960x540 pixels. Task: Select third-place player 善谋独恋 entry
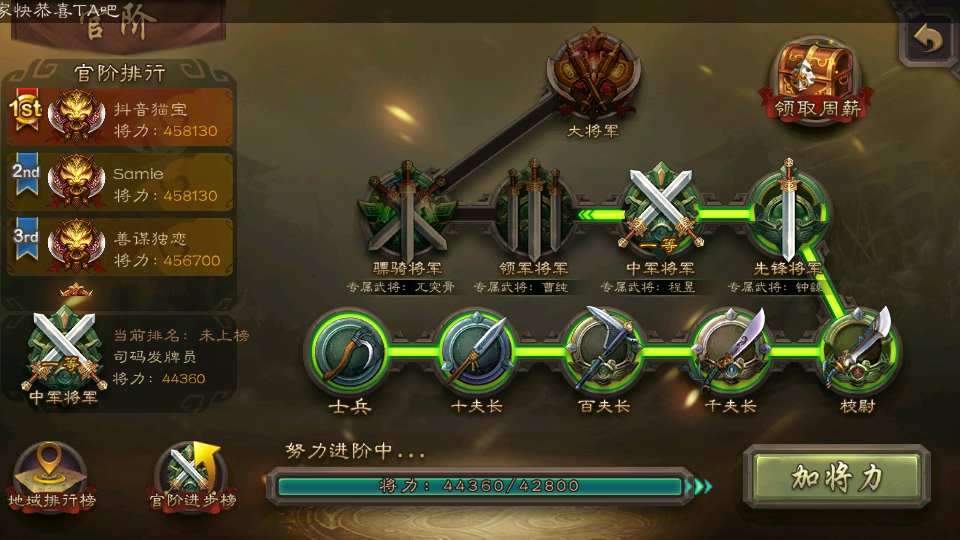click(x=121, y=247)
